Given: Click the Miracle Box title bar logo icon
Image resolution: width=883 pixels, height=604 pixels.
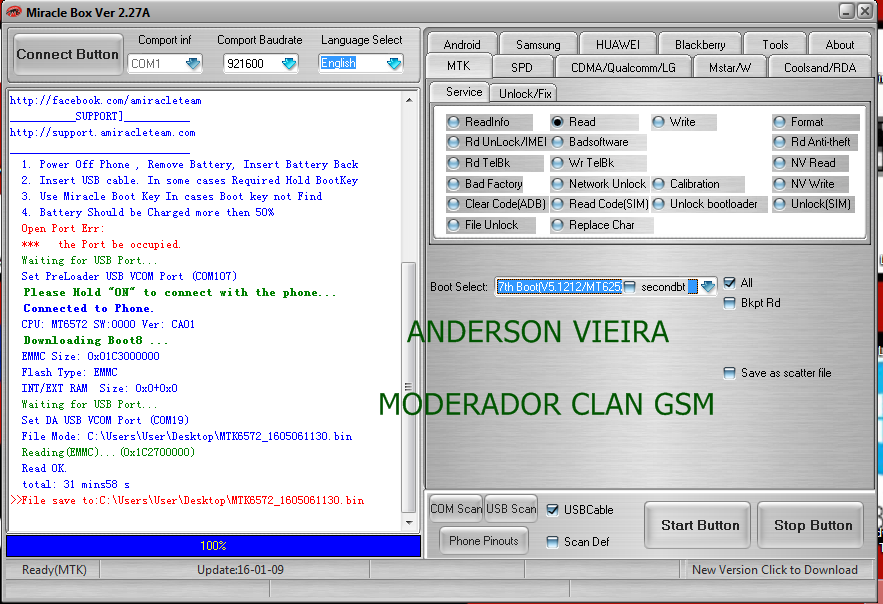Looking at the screenshot, I should [14, 12].
